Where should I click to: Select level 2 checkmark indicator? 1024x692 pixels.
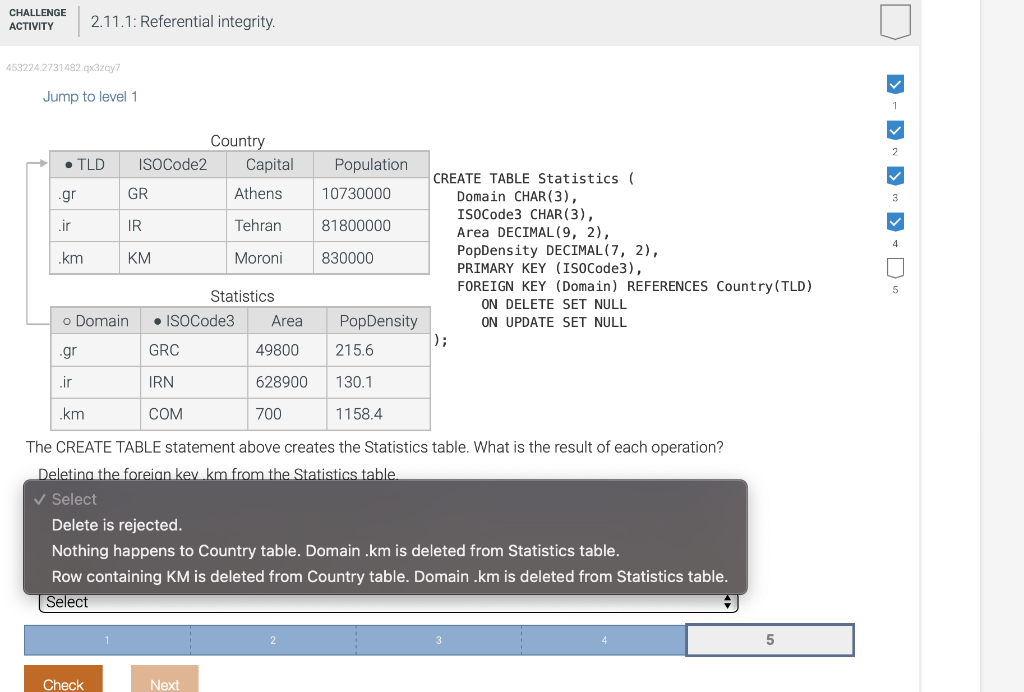[895, 131]
